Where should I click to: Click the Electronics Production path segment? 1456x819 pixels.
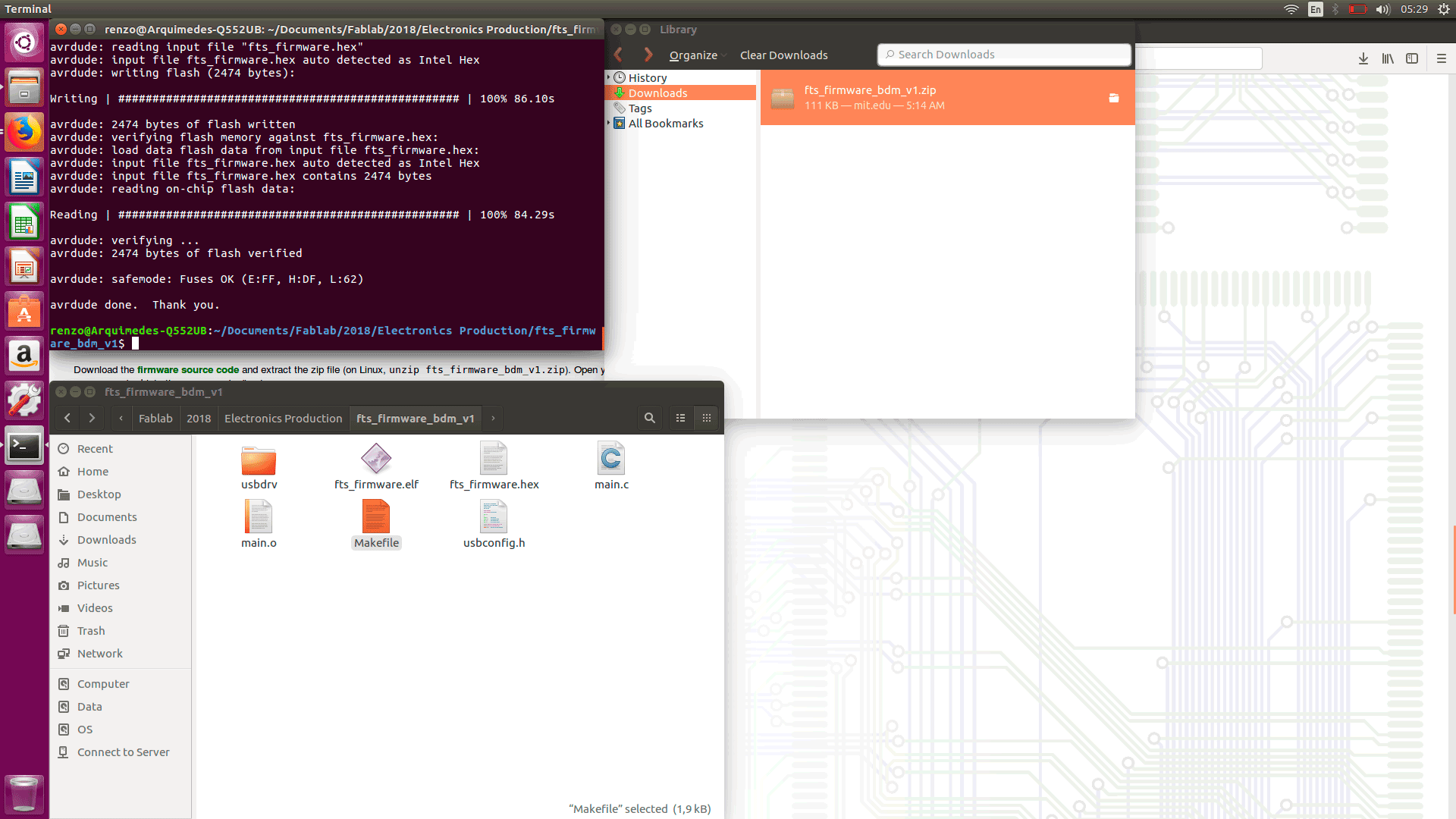point(283,418)
